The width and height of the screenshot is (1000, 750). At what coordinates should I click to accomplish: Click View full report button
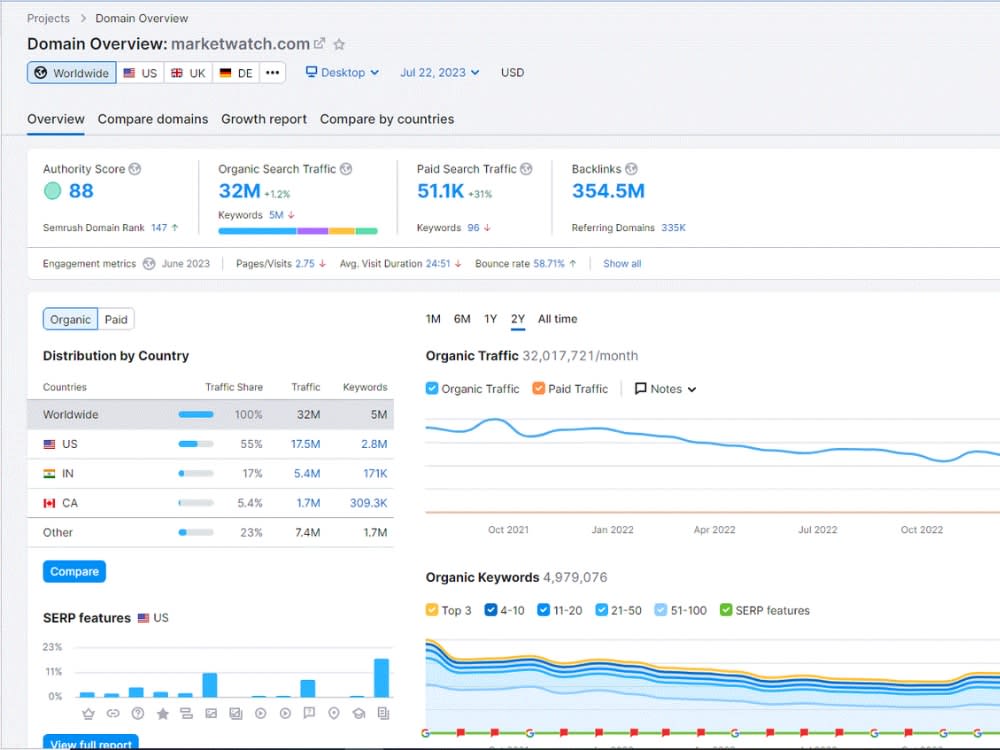coord(91,742)
